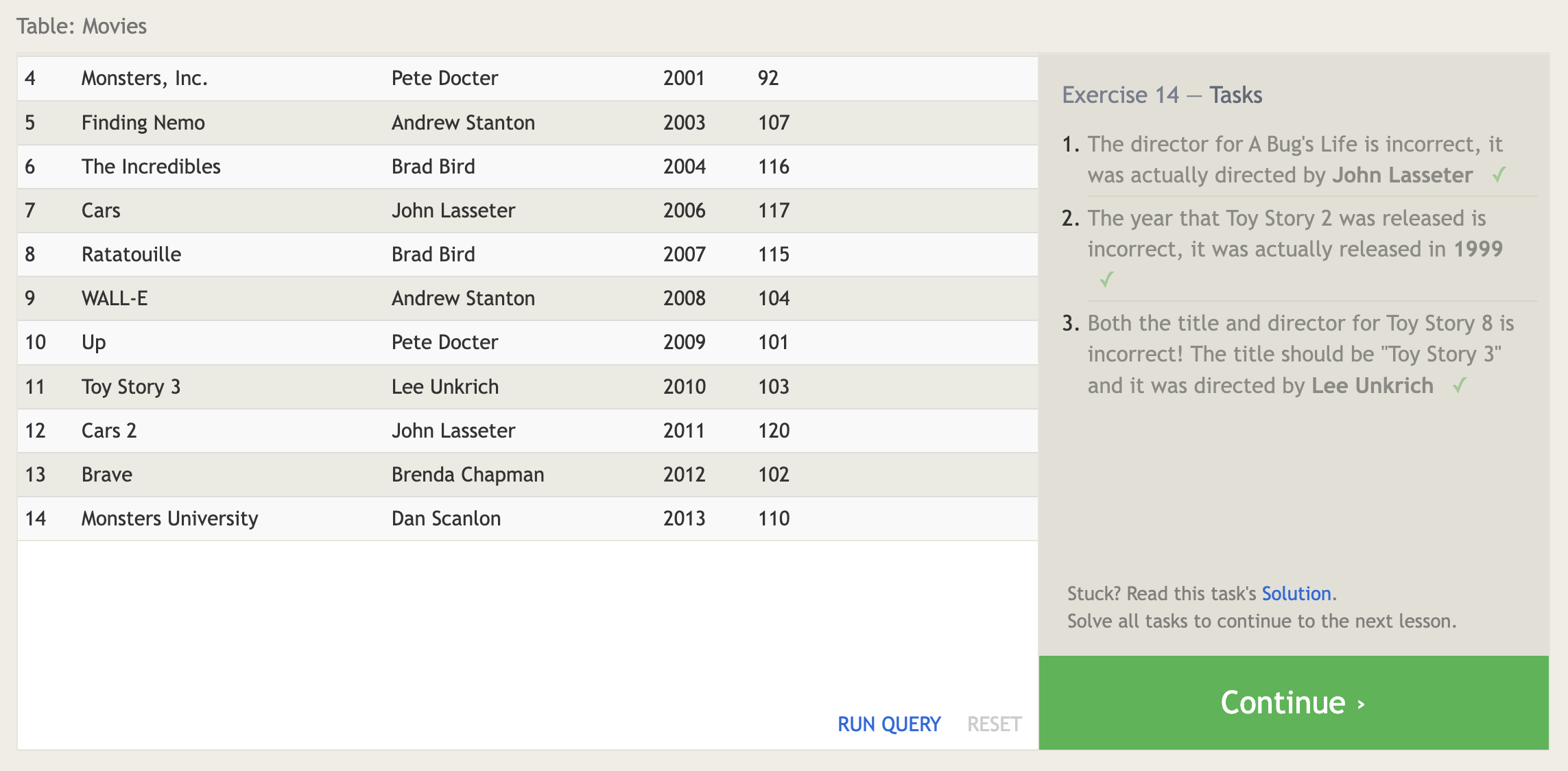Continue to the next lesson
Viewport: 1568px width, 771px height.
[1293, 702]
